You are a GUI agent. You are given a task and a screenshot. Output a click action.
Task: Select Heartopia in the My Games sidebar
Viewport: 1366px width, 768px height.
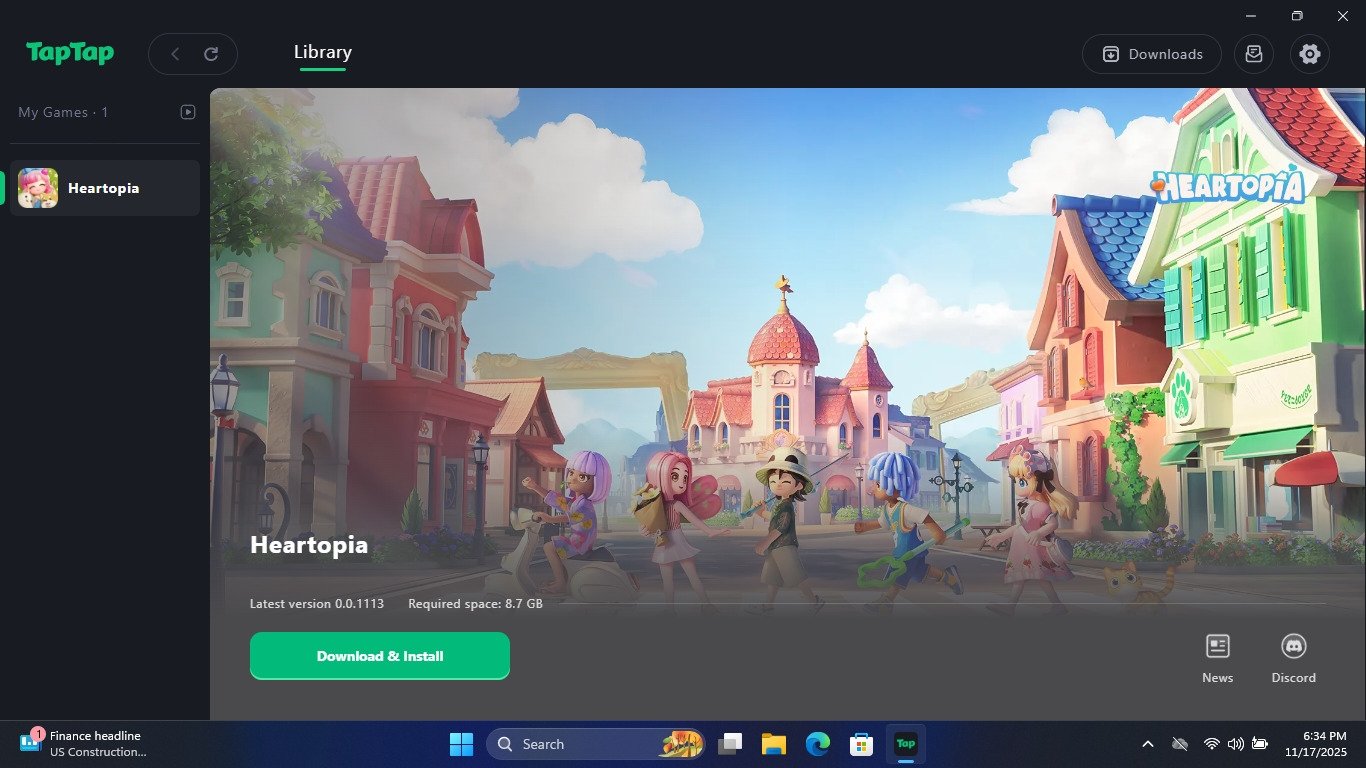tap(104, 187)
